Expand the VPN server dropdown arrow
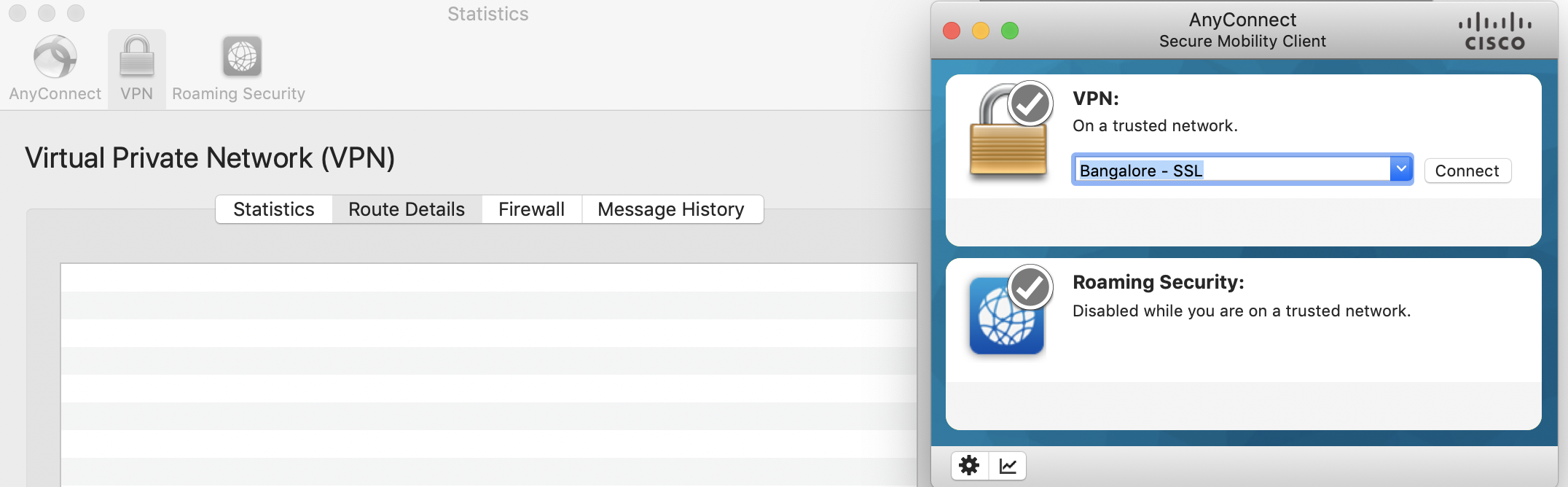The height and width of the screenshot is (487, 1568). point(1401,169)
